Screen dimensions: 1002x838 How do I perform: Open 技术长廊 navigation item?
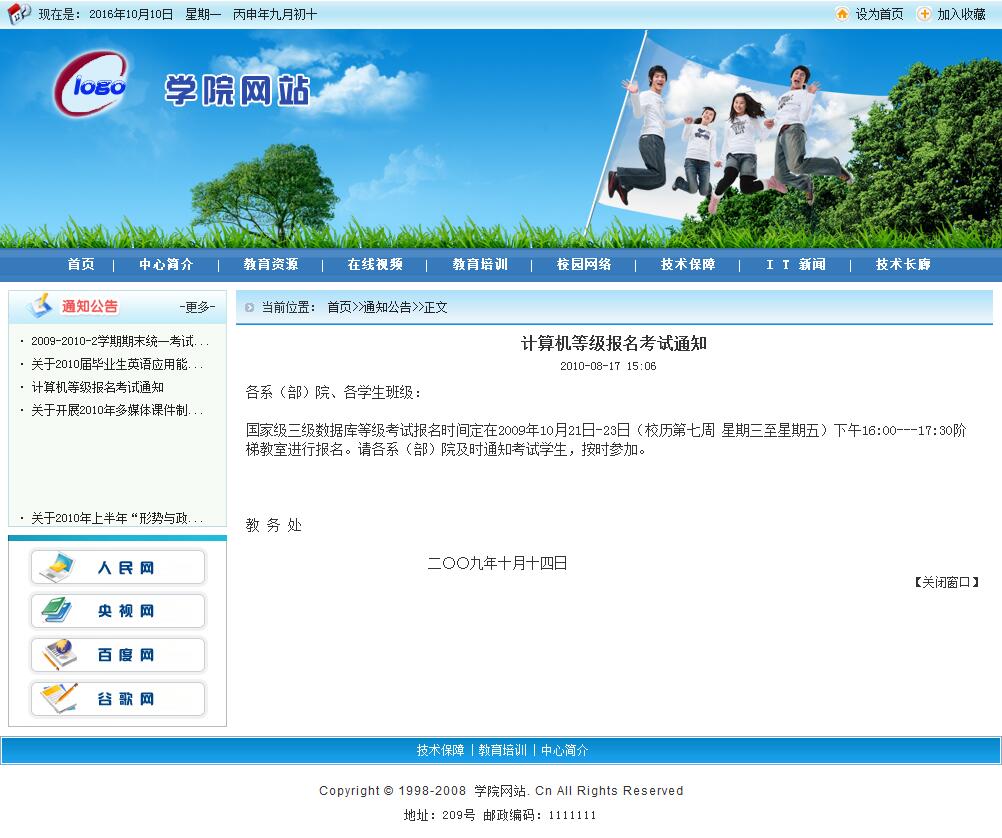903,264
